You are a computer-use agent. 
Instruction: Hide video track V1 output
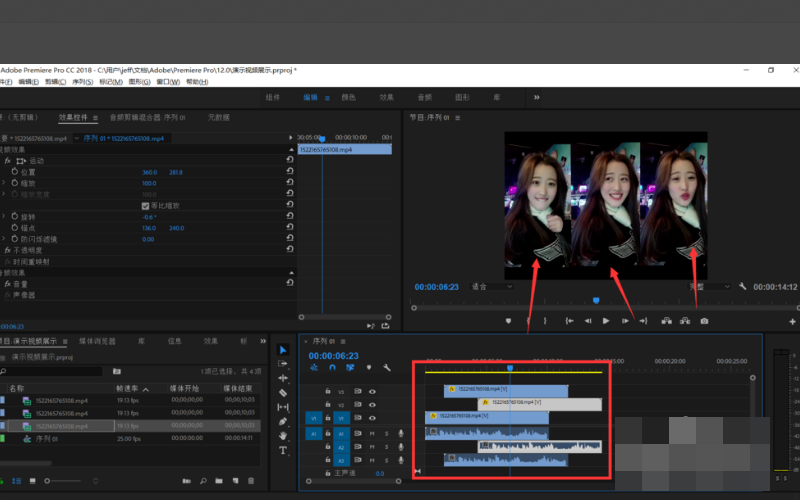pyautogui.click(x=372, y=418)
